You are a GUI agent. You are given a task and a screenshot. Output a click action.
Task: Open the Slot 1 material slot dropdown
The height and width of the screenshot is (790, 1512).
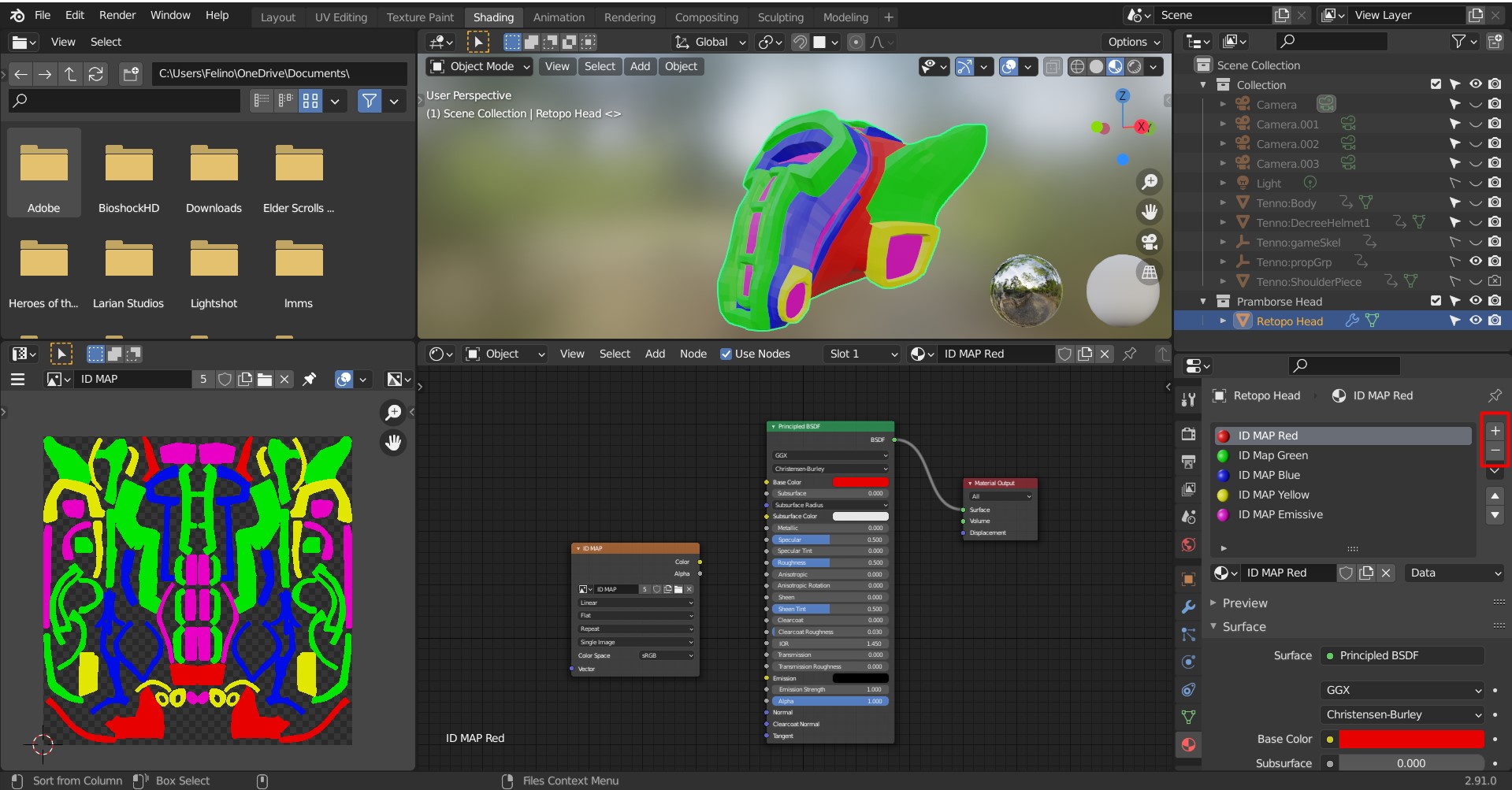point(862,354)
